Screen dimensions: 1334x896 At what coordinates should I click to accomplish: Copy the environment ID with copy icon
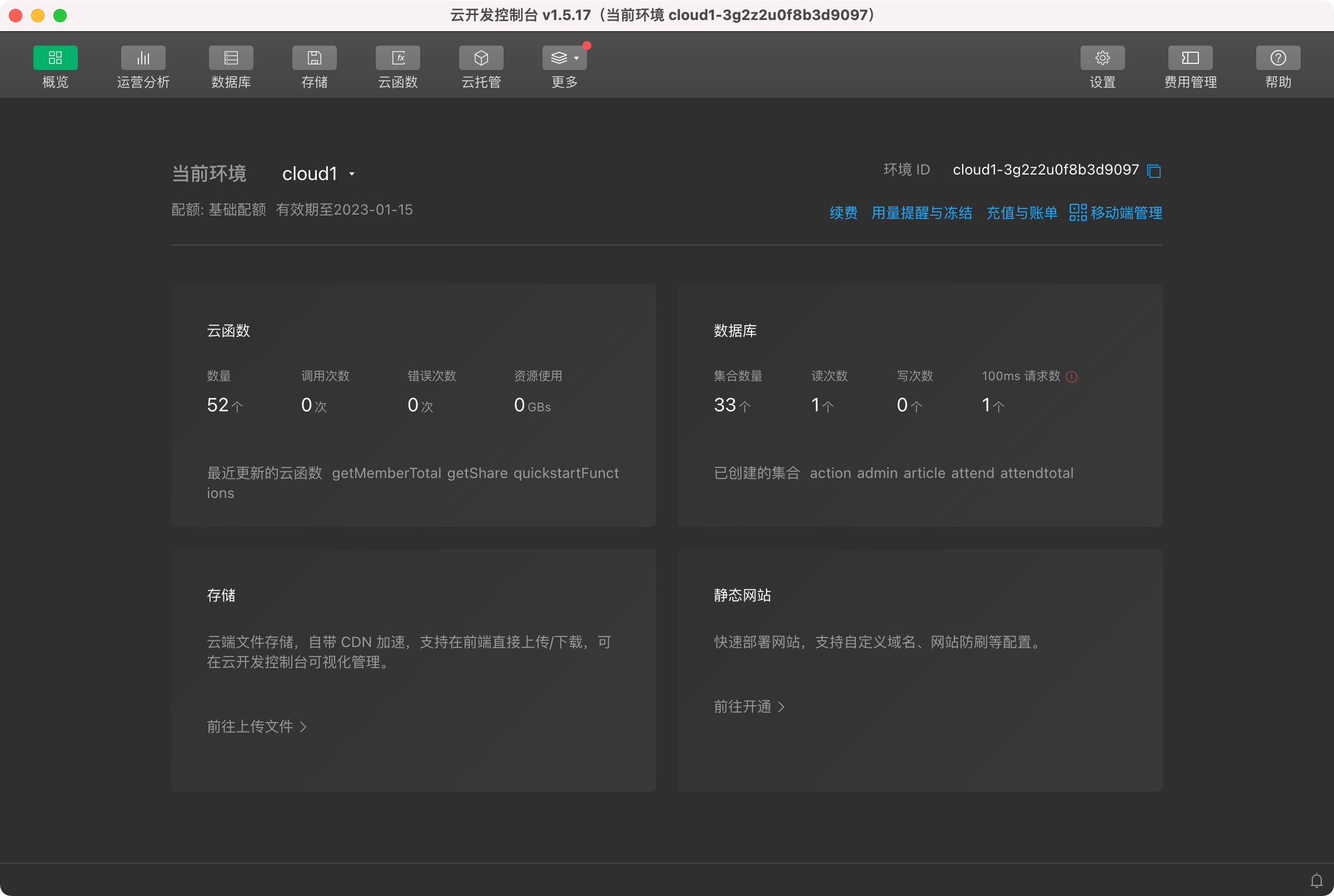tap(1153, 171)
